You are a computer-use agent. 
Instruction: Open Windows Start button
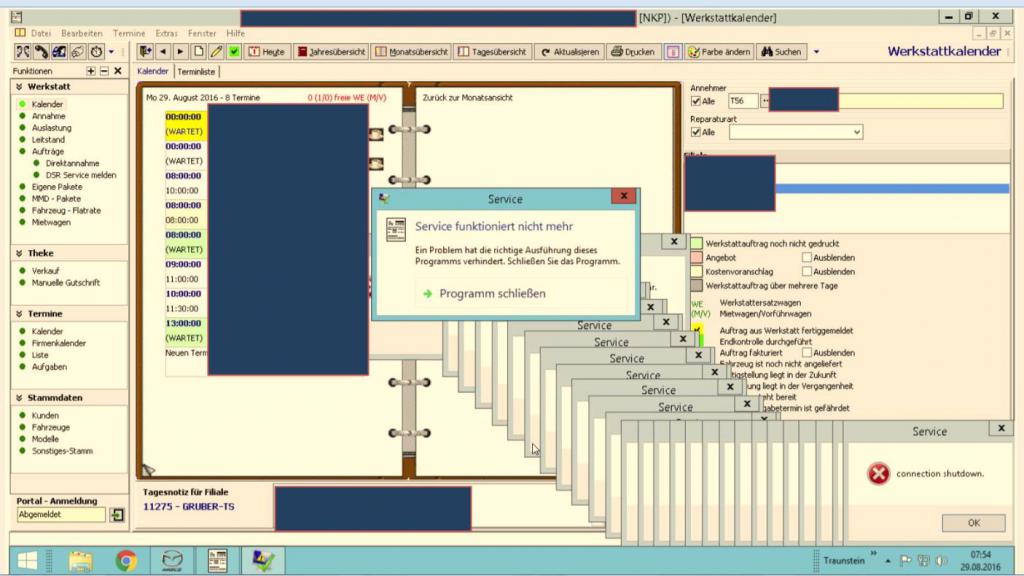point(27,561)
